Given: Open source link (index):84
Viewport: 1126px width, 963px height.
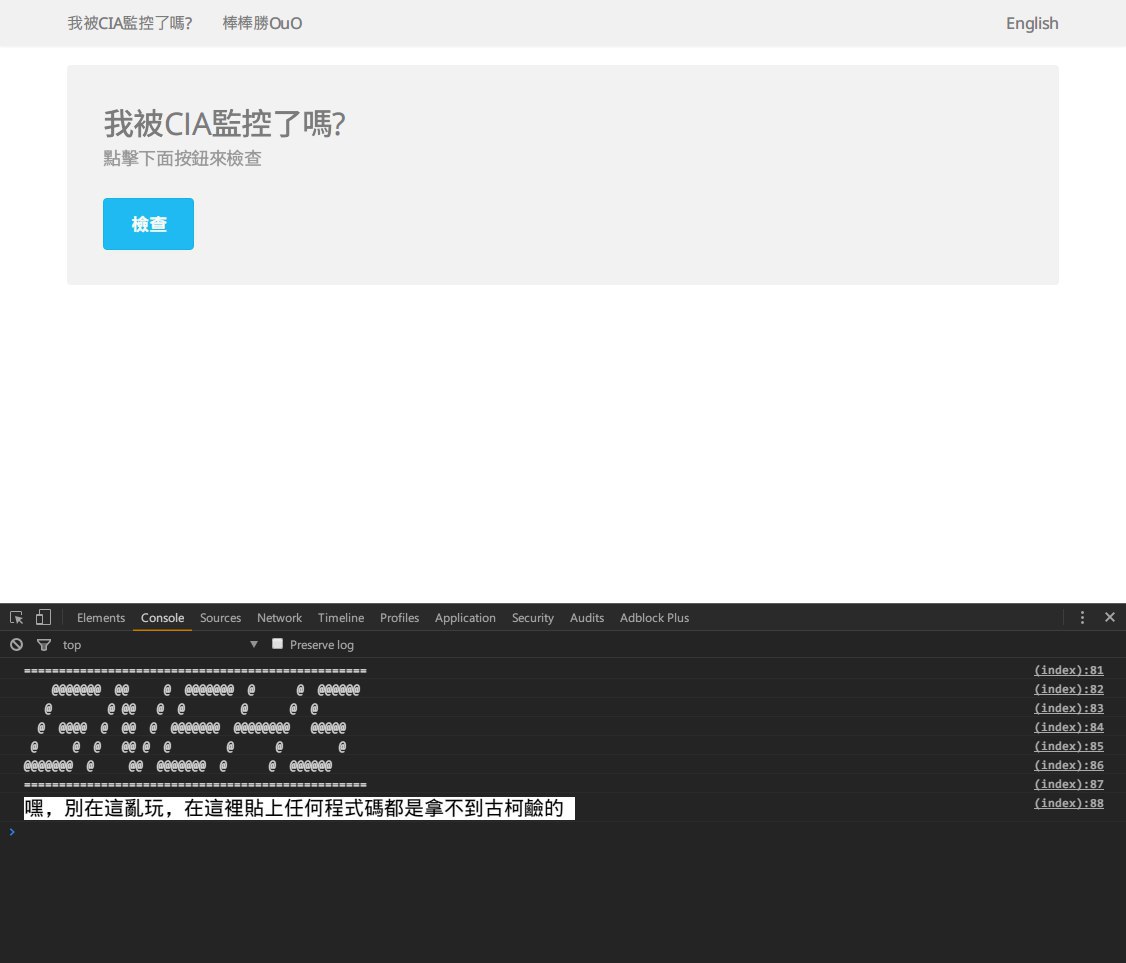Looking at the screenshot, I should coord(1069,727).
